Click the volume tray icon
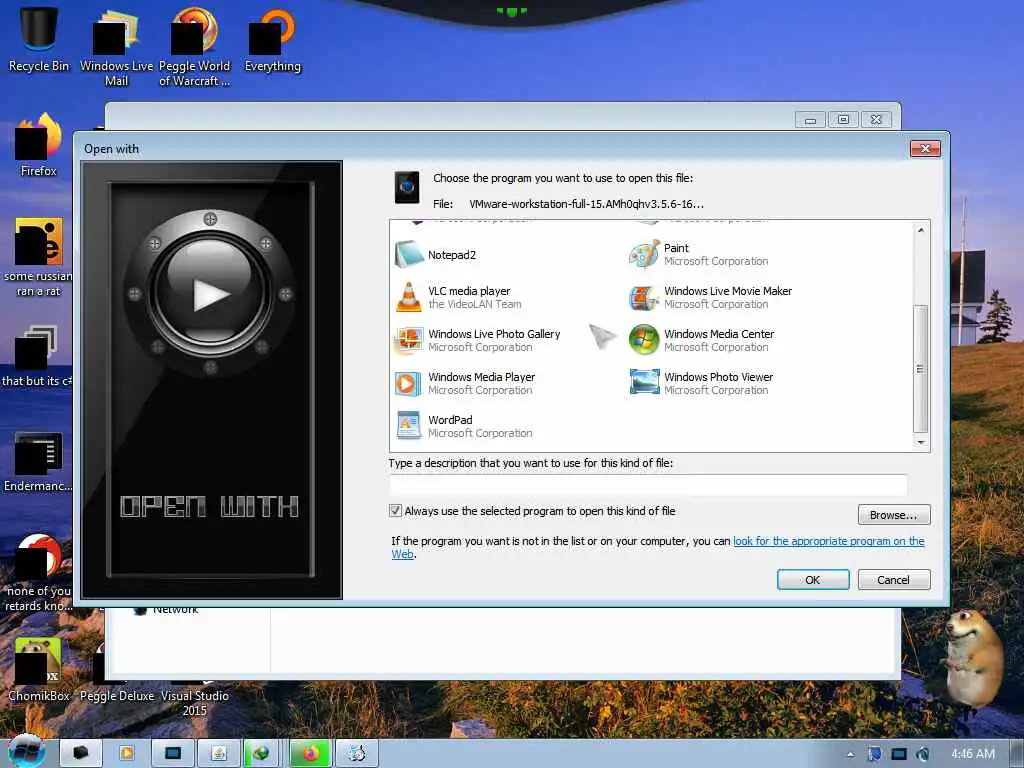Viewport: 1024px width, 768px height. [923, 754]
